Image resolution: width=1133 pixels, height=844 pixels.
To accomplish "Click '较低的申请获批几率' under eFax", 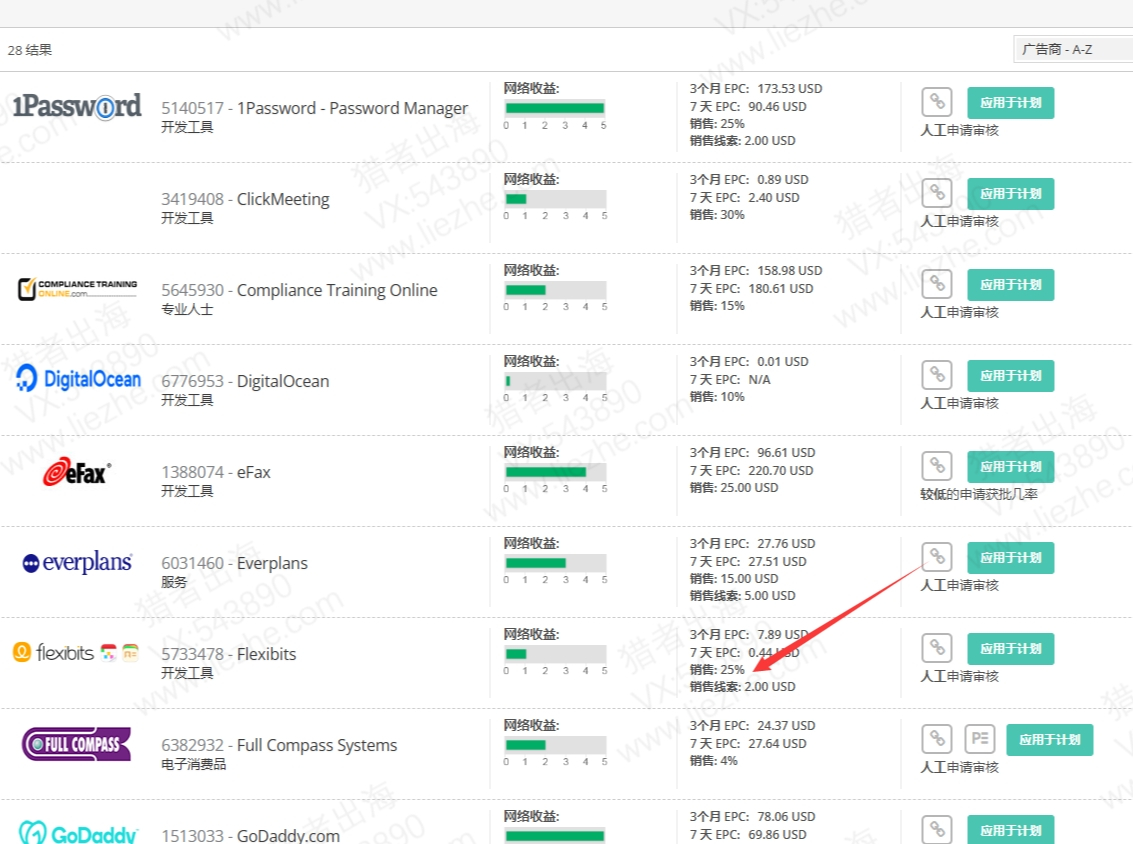I will pos(978,494).
